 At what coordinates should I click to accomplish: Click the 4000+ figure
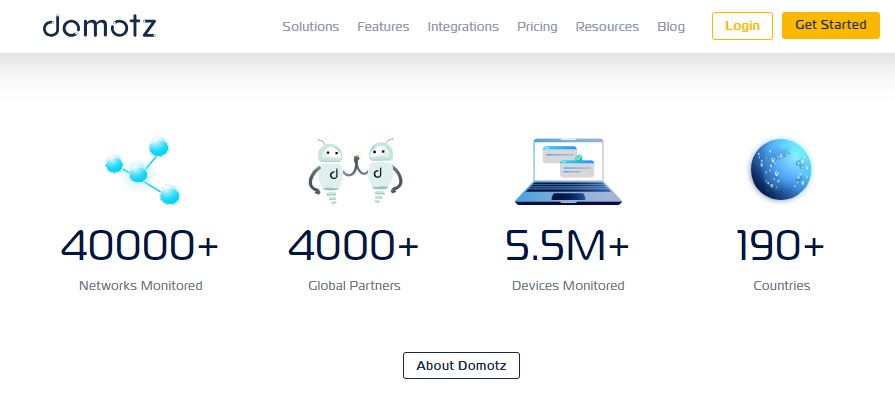pyautogui.click(x=354, y=245)
